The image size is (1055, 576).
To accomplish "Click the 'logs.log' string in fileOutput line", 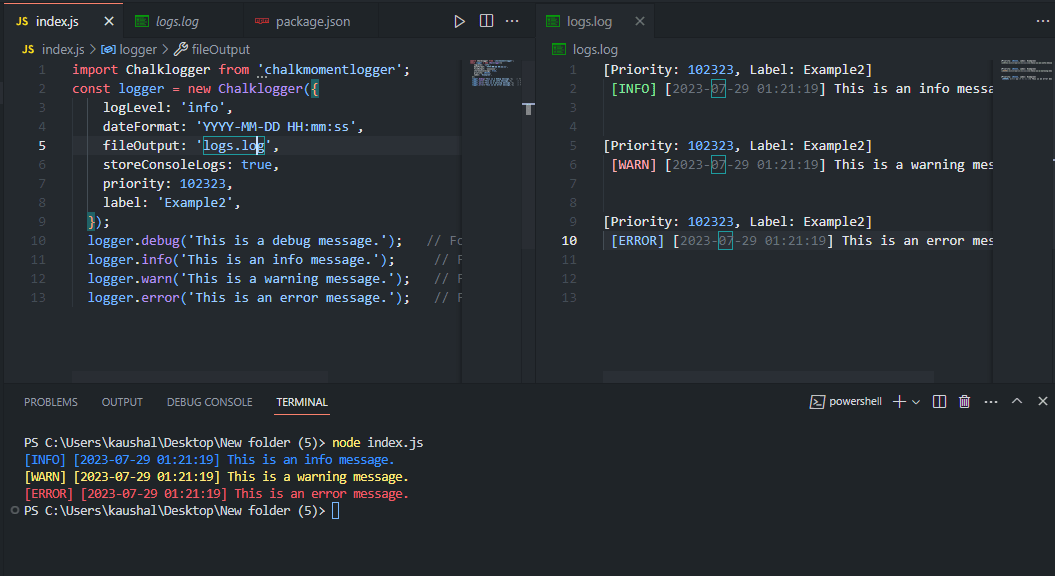I will (x=233, y=145).
